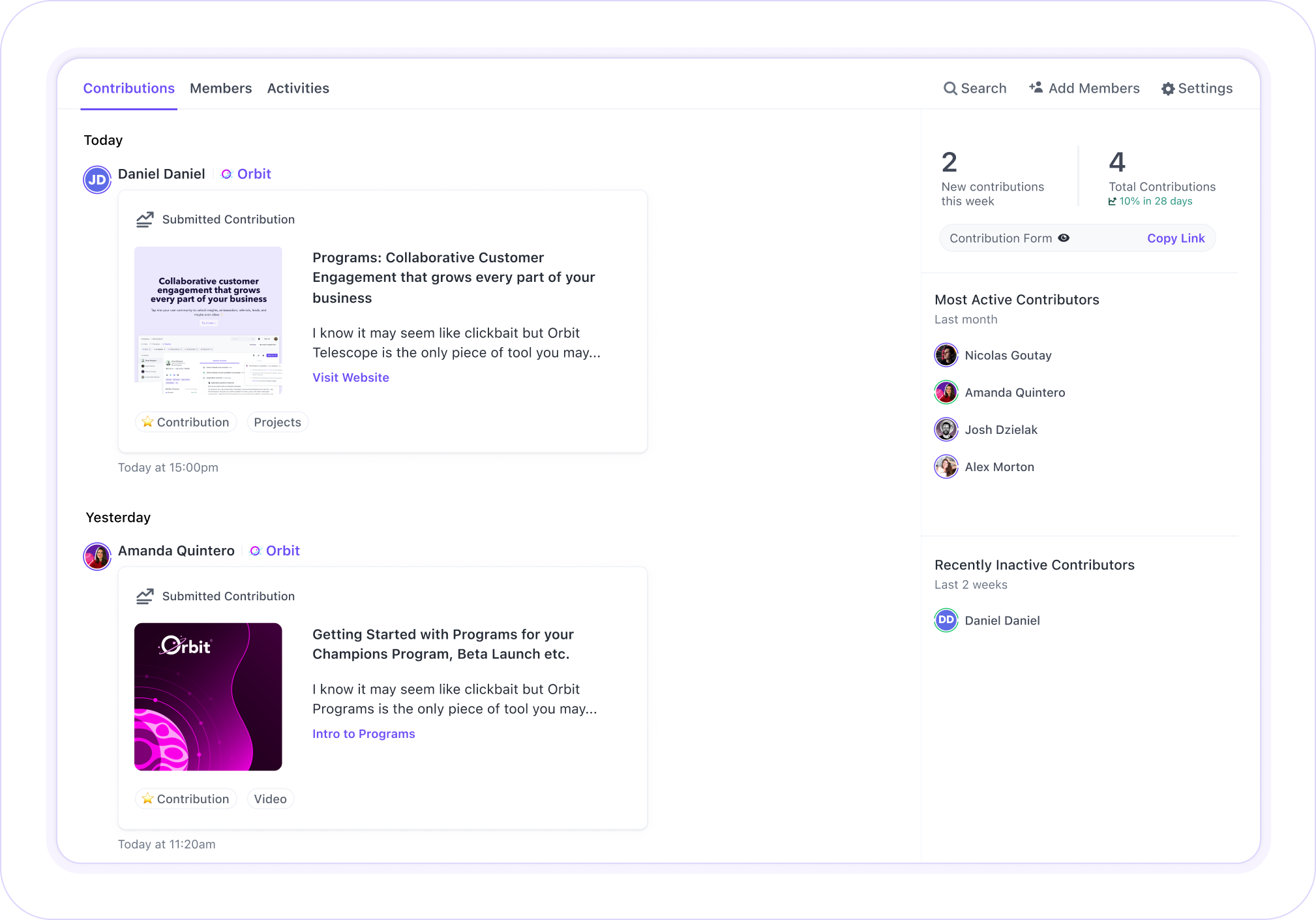This screenshot has width=1316, height=920.
Task: Open Collaborative customer engagement thumbnail
Action: coord(208,320)
